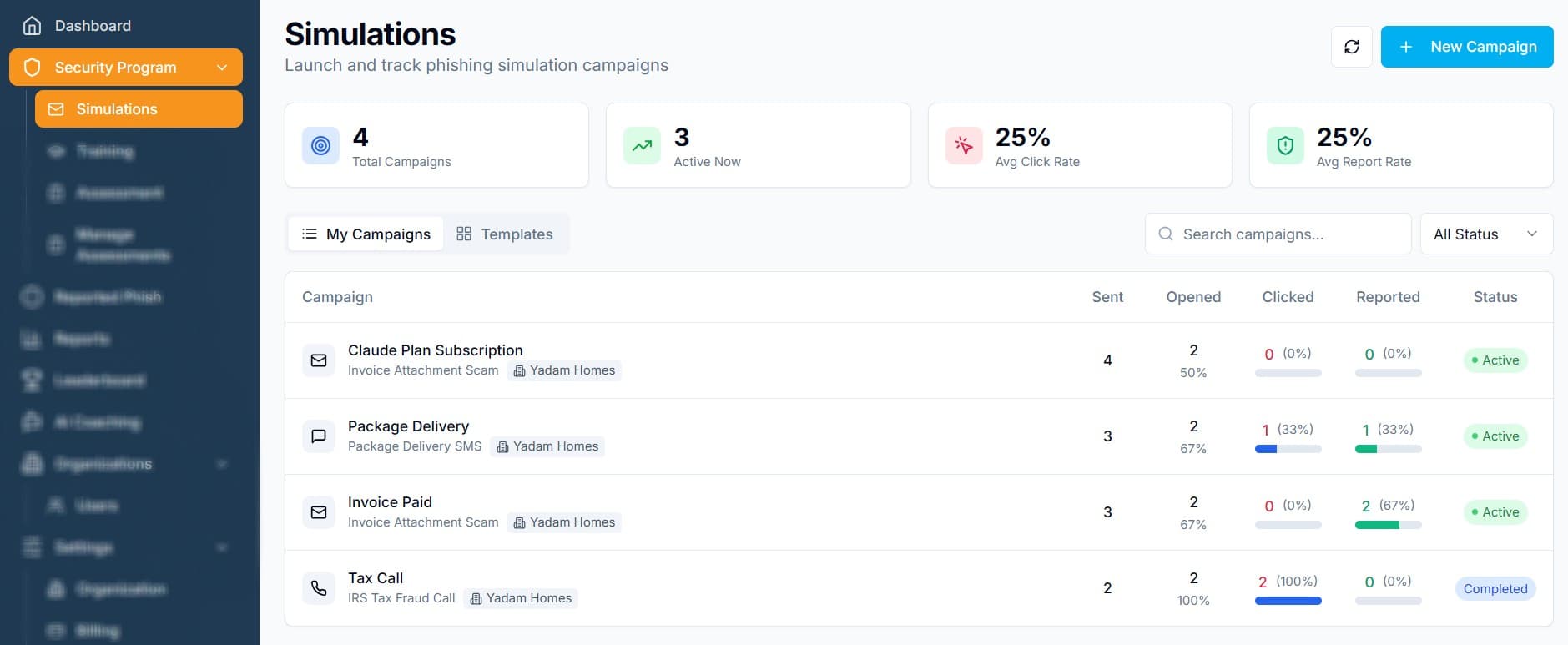Click the Package Delivery SMS template label

[415, 446]
